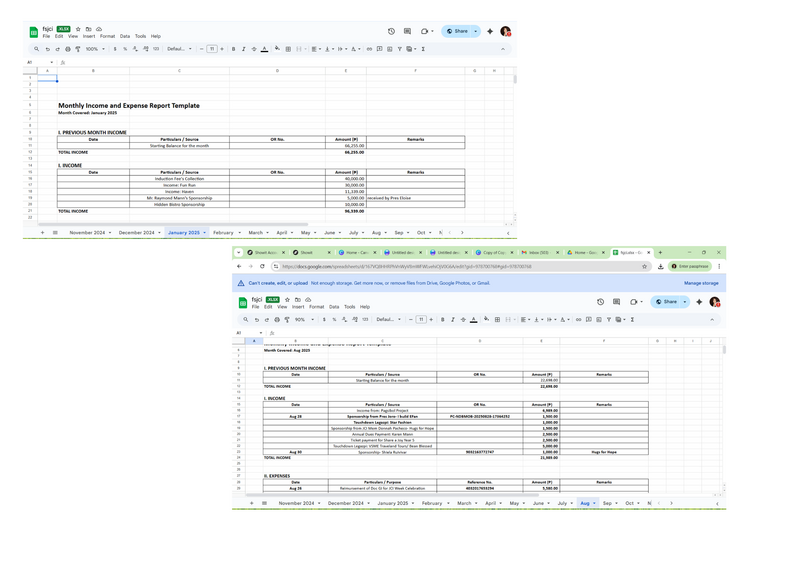The image size is (800, 566).
Task: Open the 100% zoom dropdown
Action: pos(94,49)
